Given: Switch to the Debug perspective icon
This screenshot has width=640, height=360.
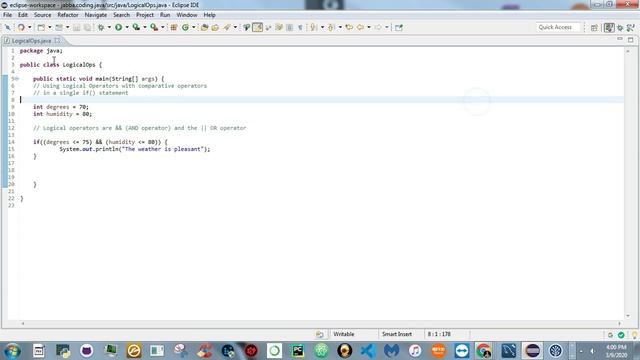Looking at the screenshot, I should (620, 27).
